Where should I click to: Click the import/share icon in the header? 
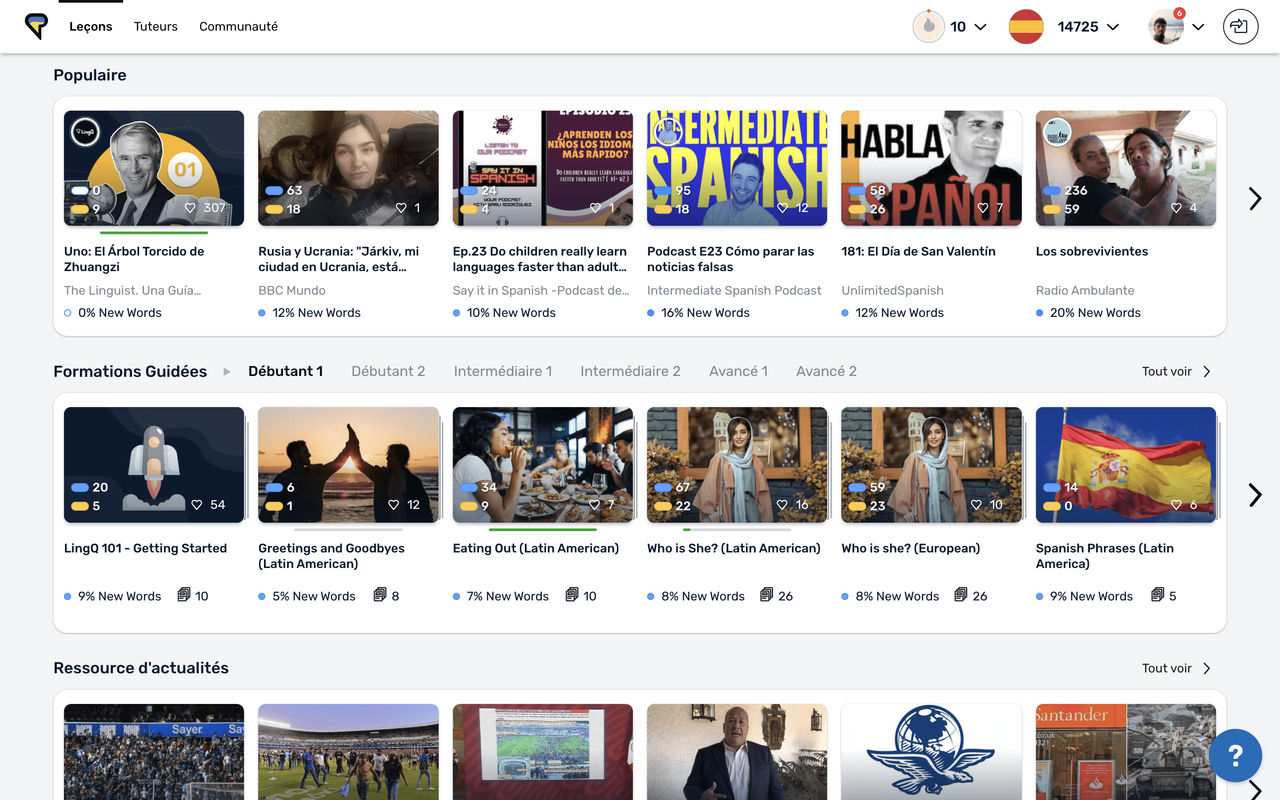tap(1240, 27)
